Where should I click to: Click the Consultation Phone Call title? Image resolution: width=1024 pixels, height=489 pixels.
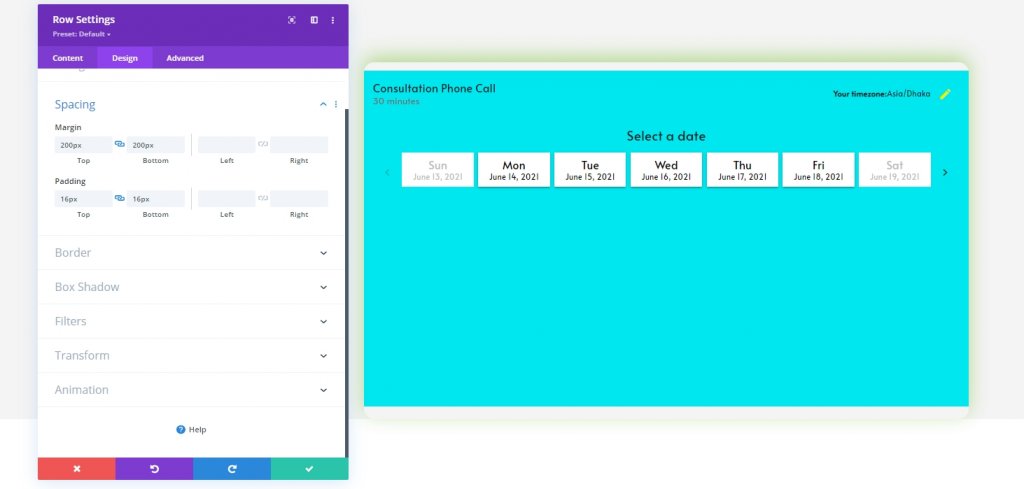[434, 88]
